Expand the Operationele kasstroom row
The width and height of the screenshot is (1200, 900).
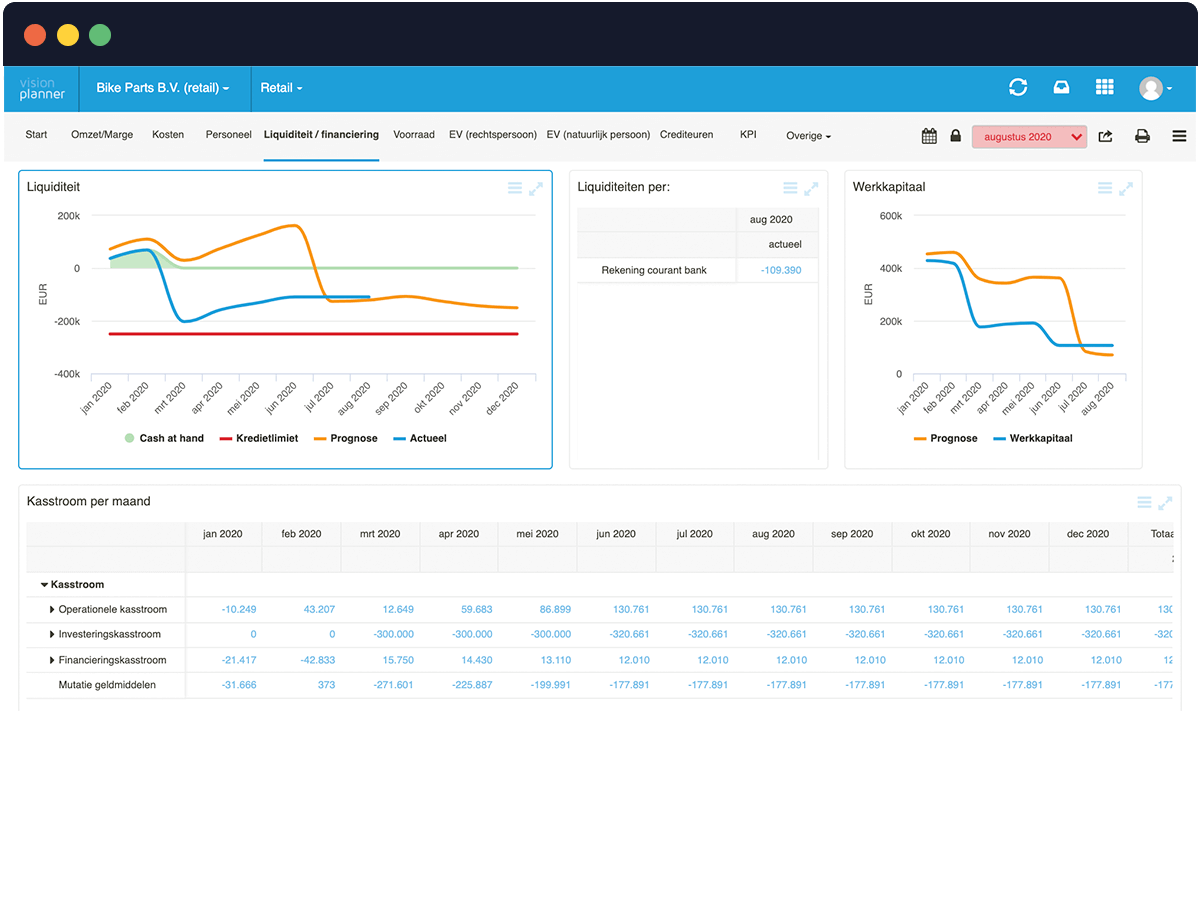(x=52, y=610)
